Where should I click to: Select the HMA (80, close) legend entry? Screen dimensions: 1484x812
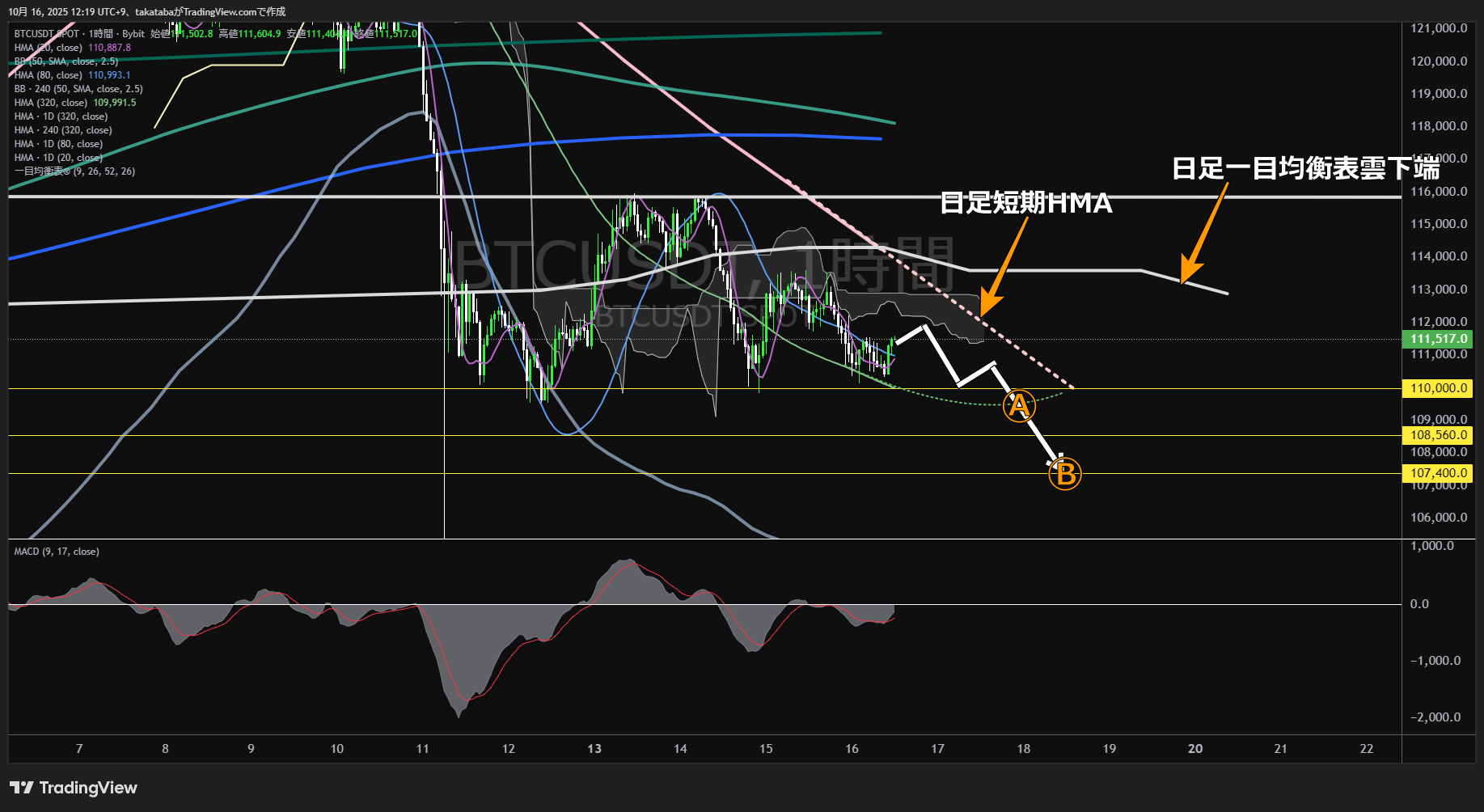[49, 75]
